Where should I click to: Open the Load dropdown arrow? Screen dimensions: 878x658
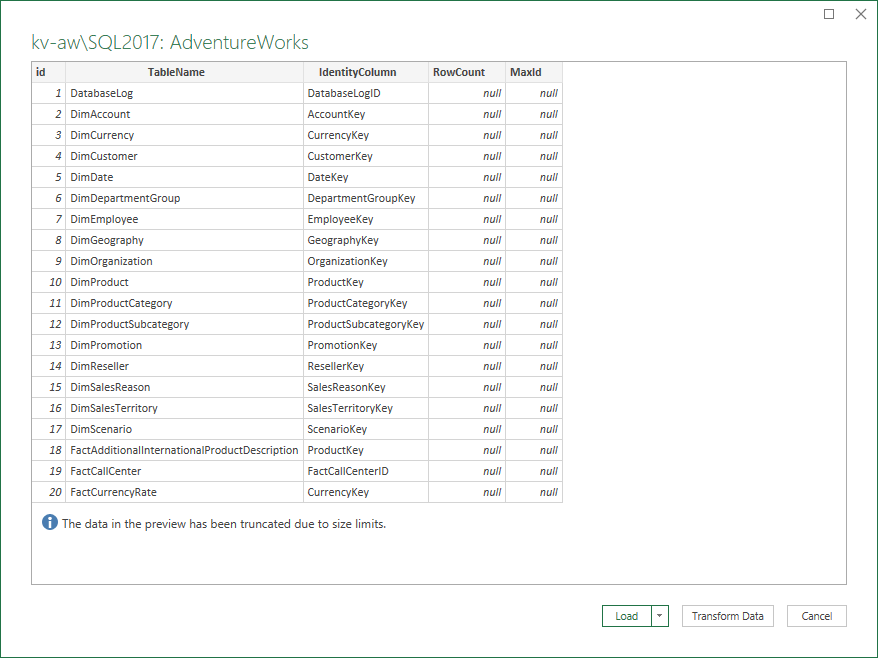660,616
